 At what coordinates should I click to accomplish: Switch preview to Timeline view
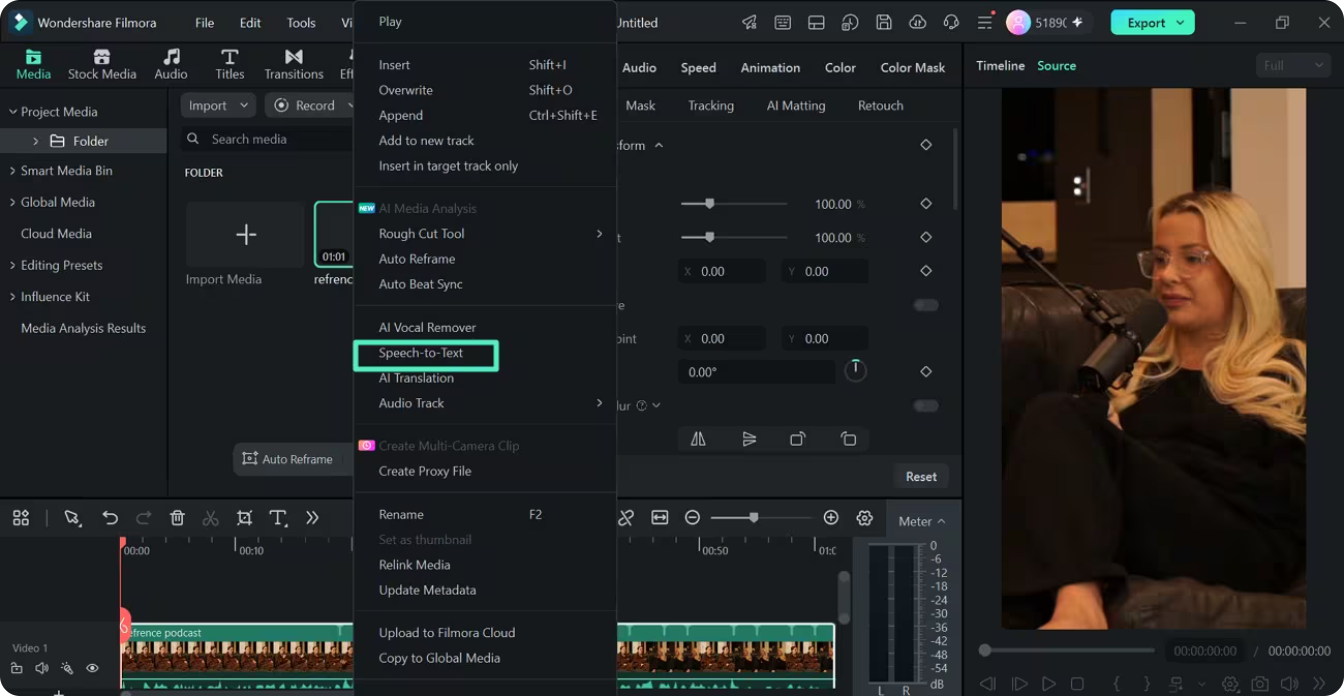[x=1000, y=66]
